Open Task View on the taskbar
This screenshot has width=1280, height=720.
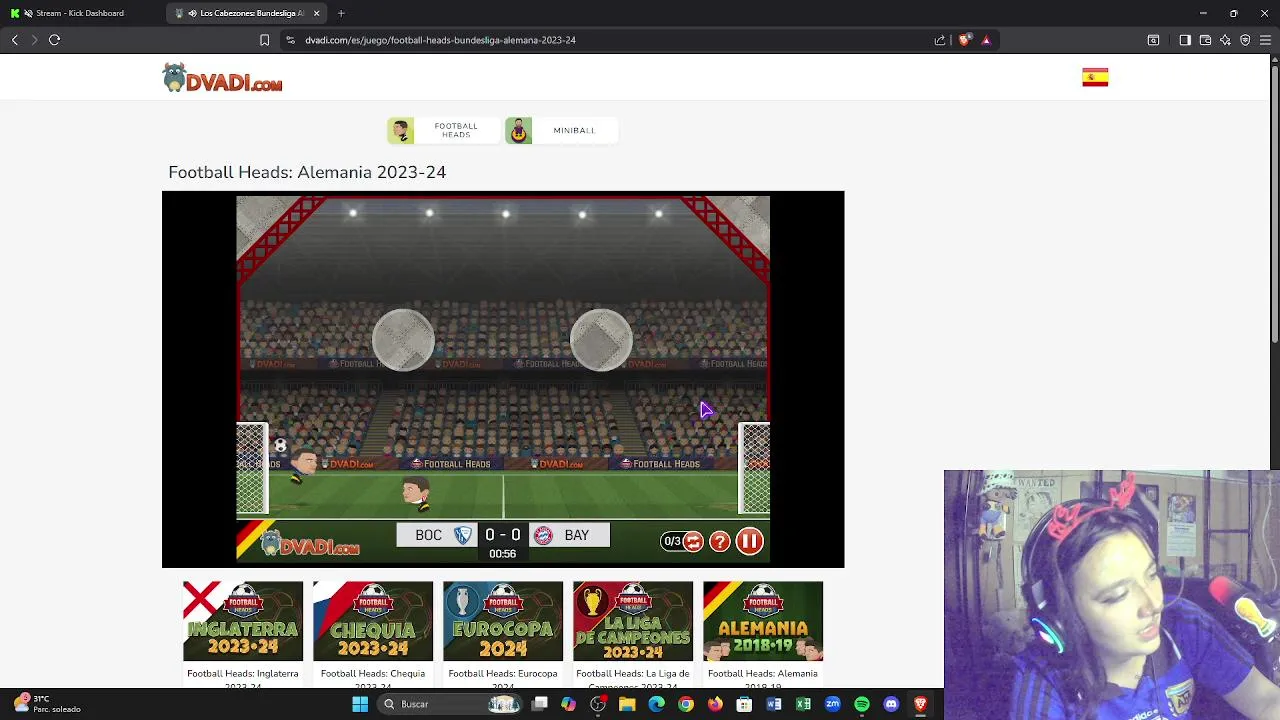pos(539,704)
